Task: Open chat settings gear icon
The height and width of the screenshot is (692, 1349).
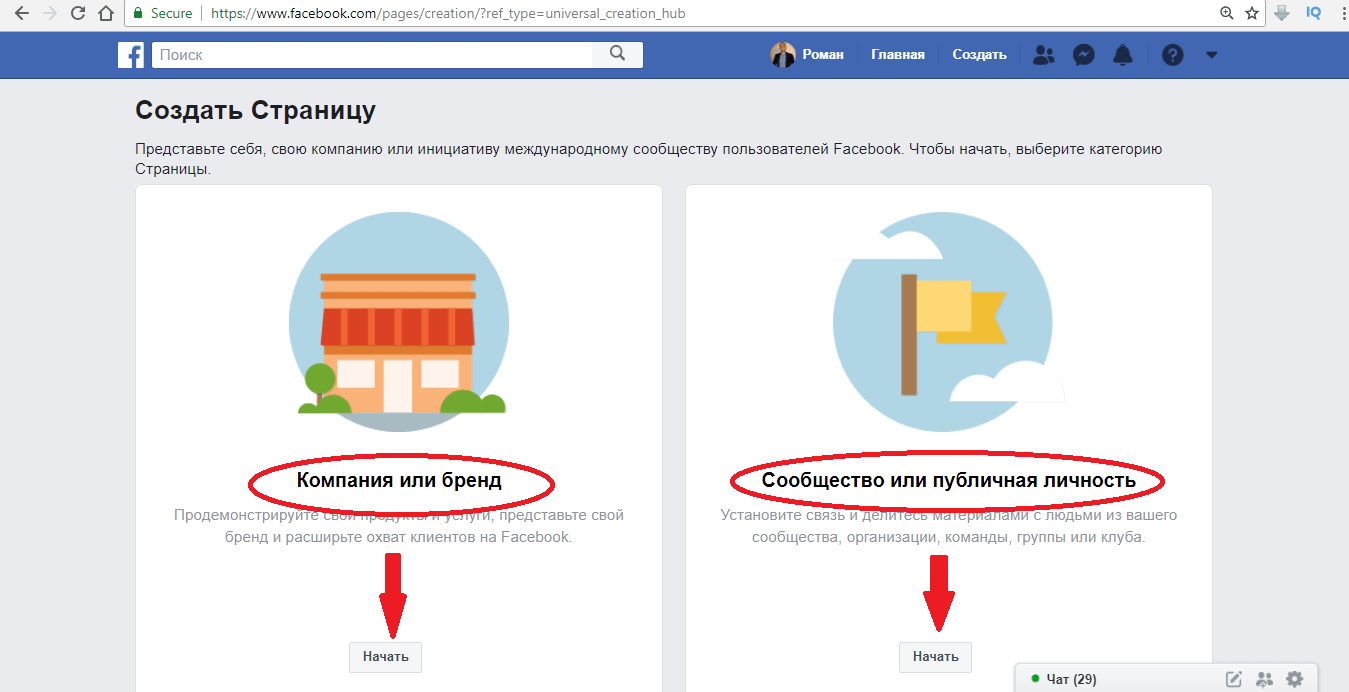Action: (1295, 679)
